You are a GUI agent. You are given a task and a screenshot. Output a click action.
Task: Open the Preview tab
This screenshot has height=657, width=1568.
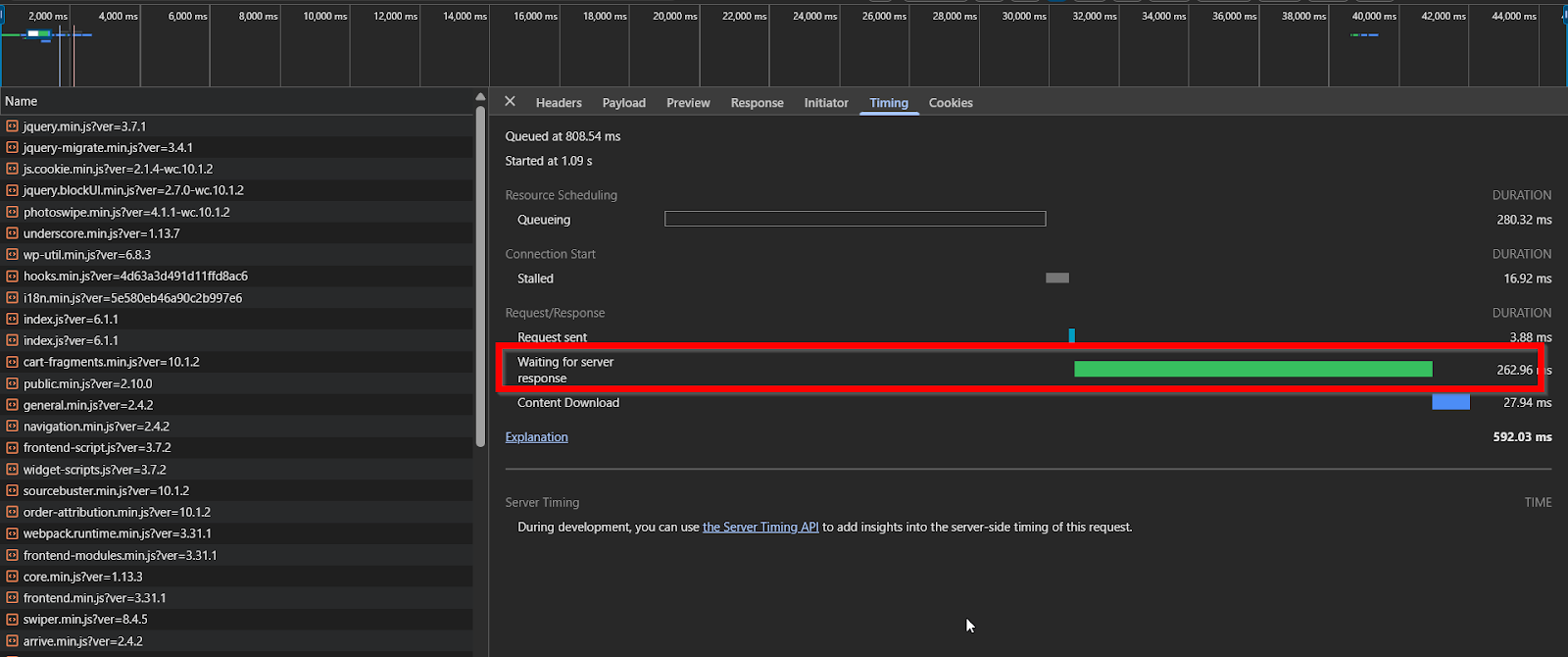[688, 103]
